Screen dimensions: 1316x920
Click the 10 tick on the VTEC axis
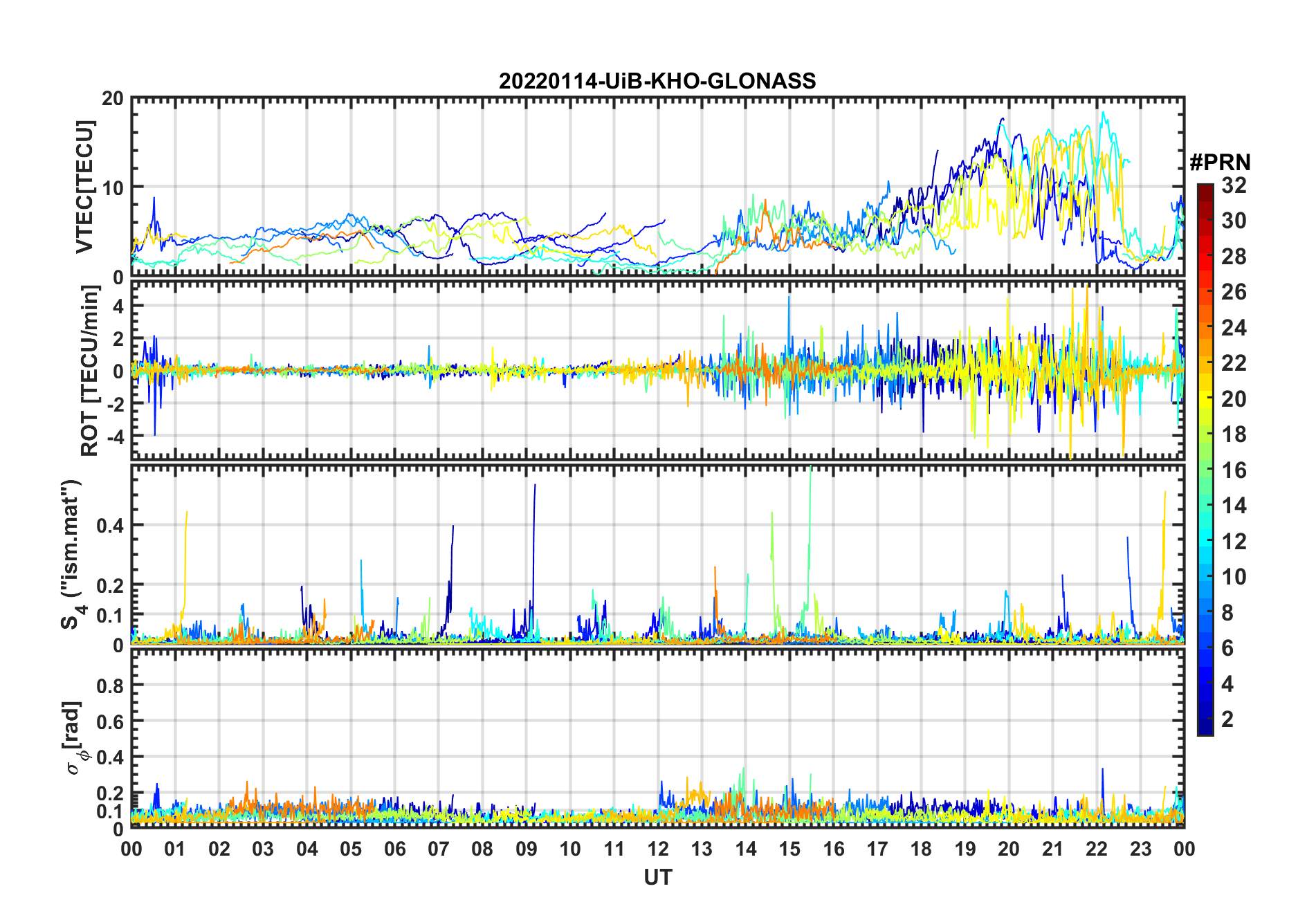point(113,187)
